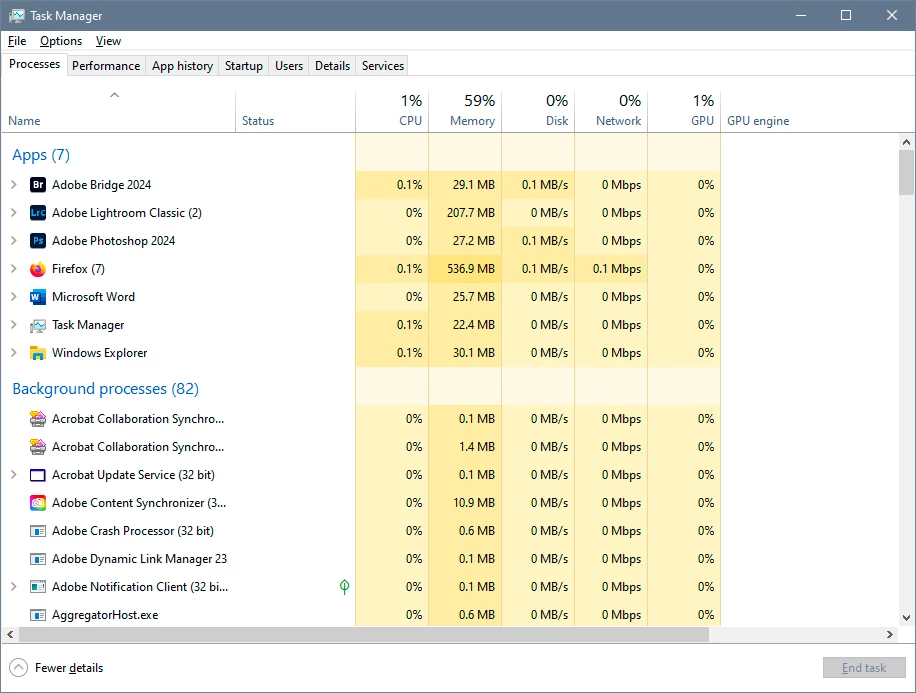The height and width of the screenshot is (693, 916).
Task: Click the Acrobat Collaboration Synchronizer icon with 1.4 MB
Action: pyautogui.click(x=37, y=447)
